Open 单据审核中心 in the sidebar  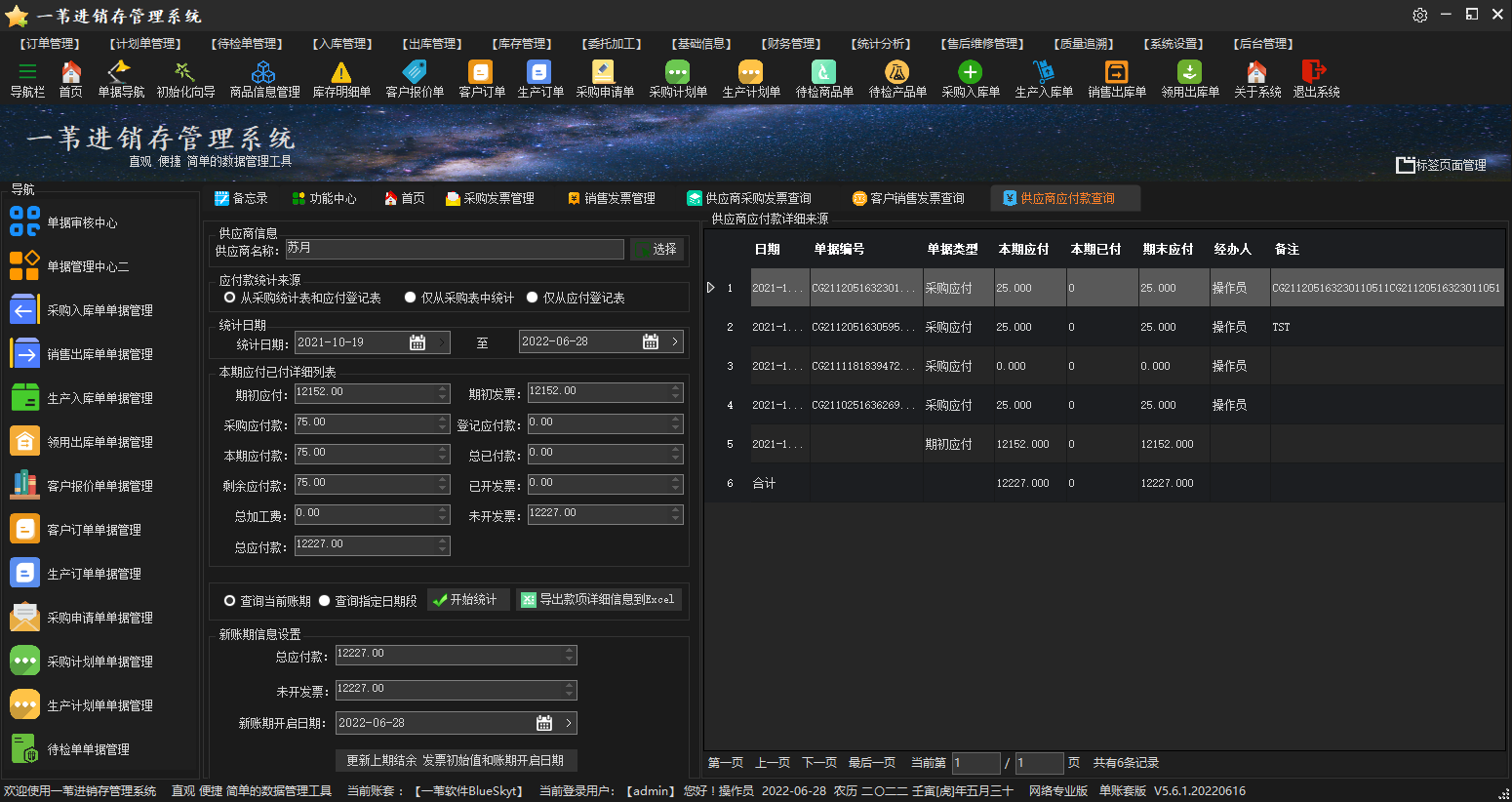coord(82,222)
